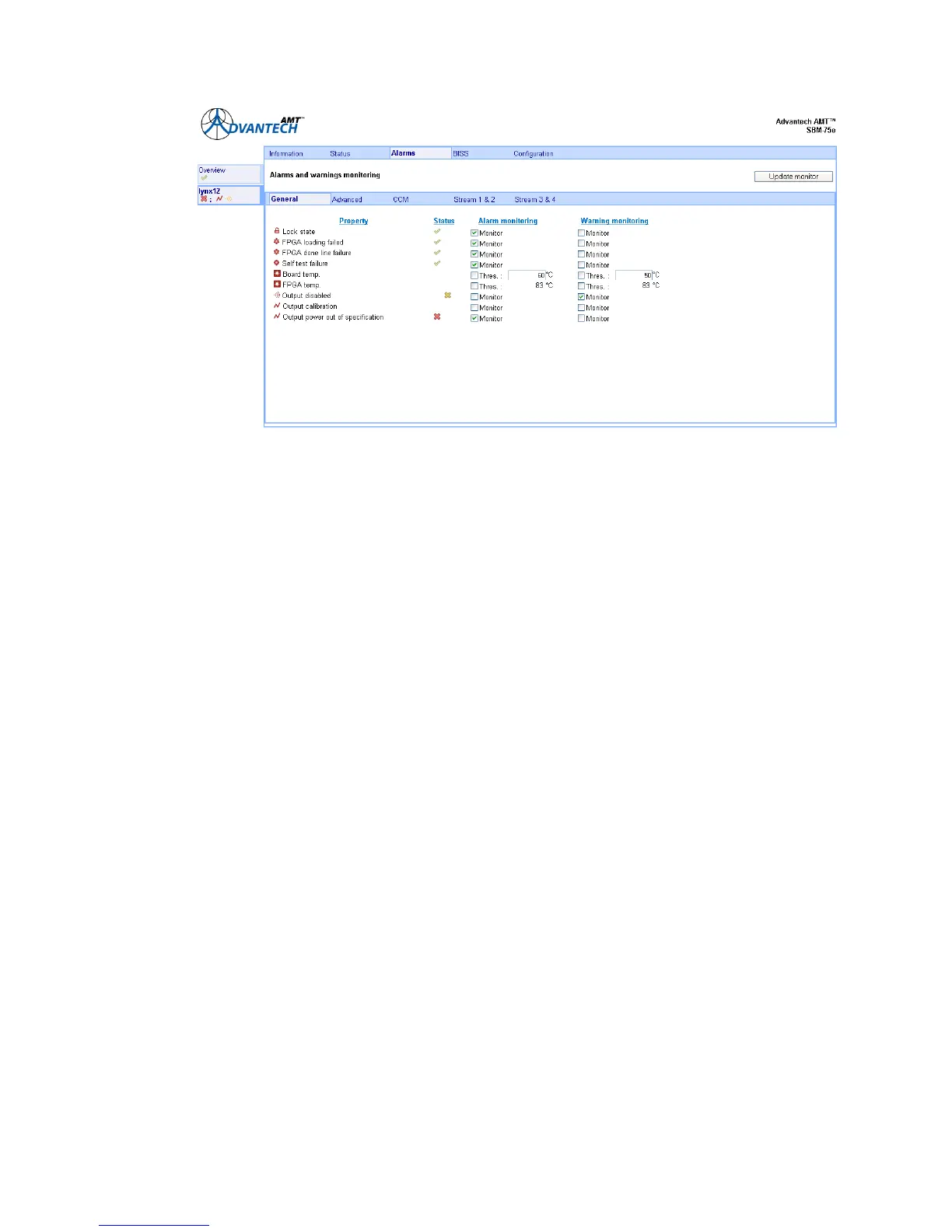Image resolution: width=952 pixels, height=1232 pixels.
Task: Click the lynx12 red alarm X icon
Action: click(x=204, y=199)
